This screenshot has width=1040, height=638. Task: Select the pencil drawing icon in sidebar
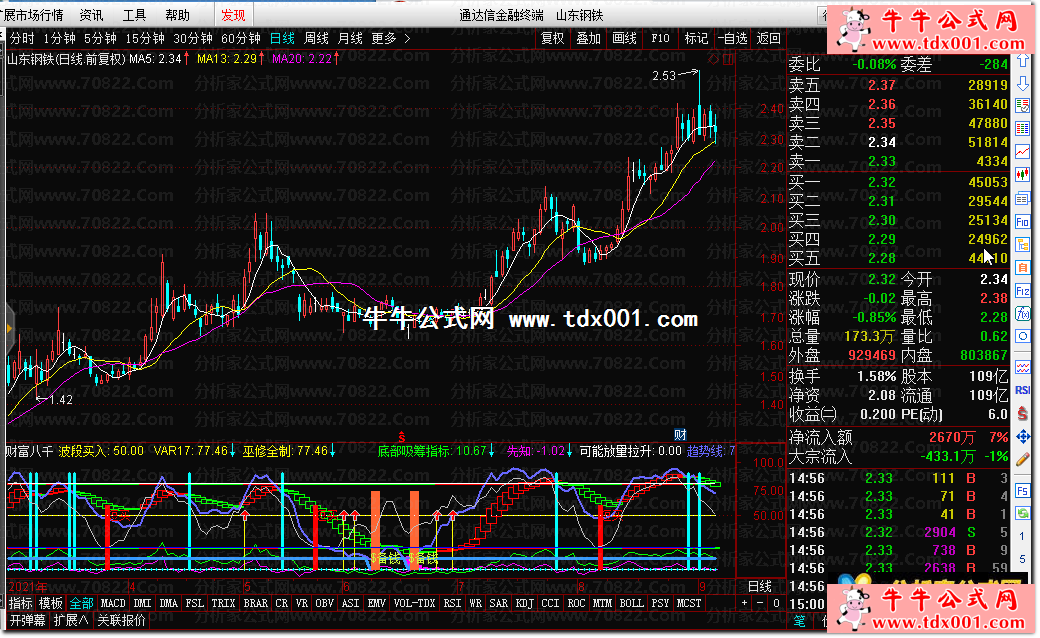coord(1022,458)
